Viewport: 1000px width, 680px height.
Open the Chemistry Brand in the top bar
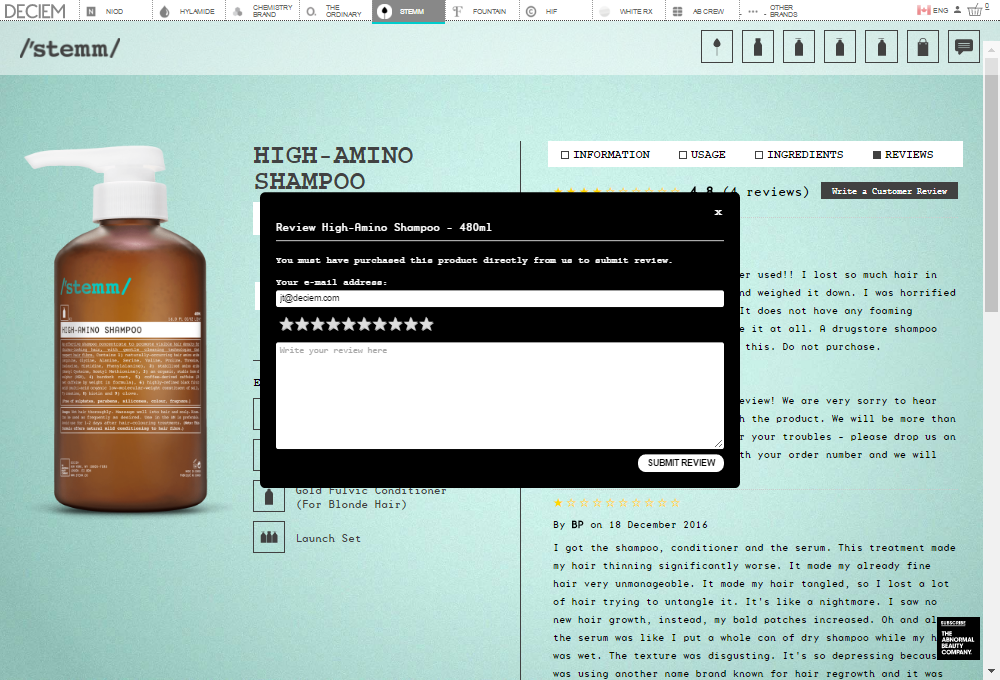tap(263, 11)
